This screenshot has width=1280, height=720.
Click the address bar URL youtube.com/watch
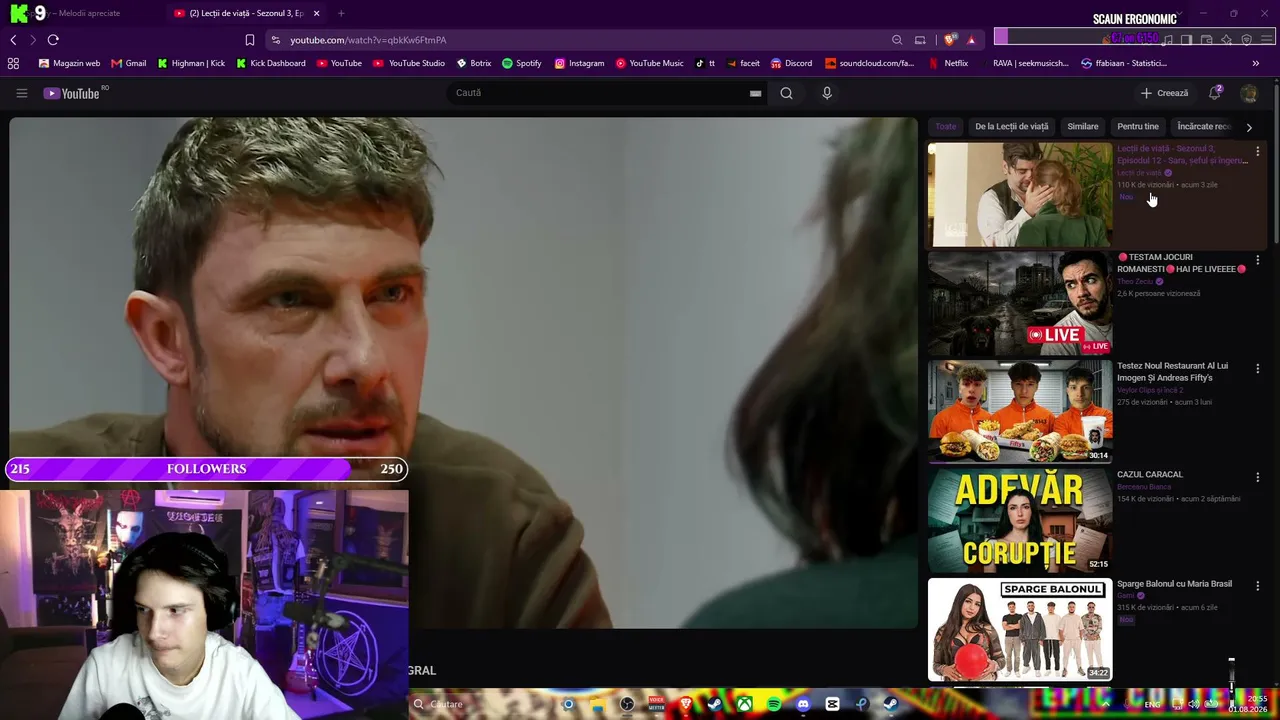(x=368, y=40)
